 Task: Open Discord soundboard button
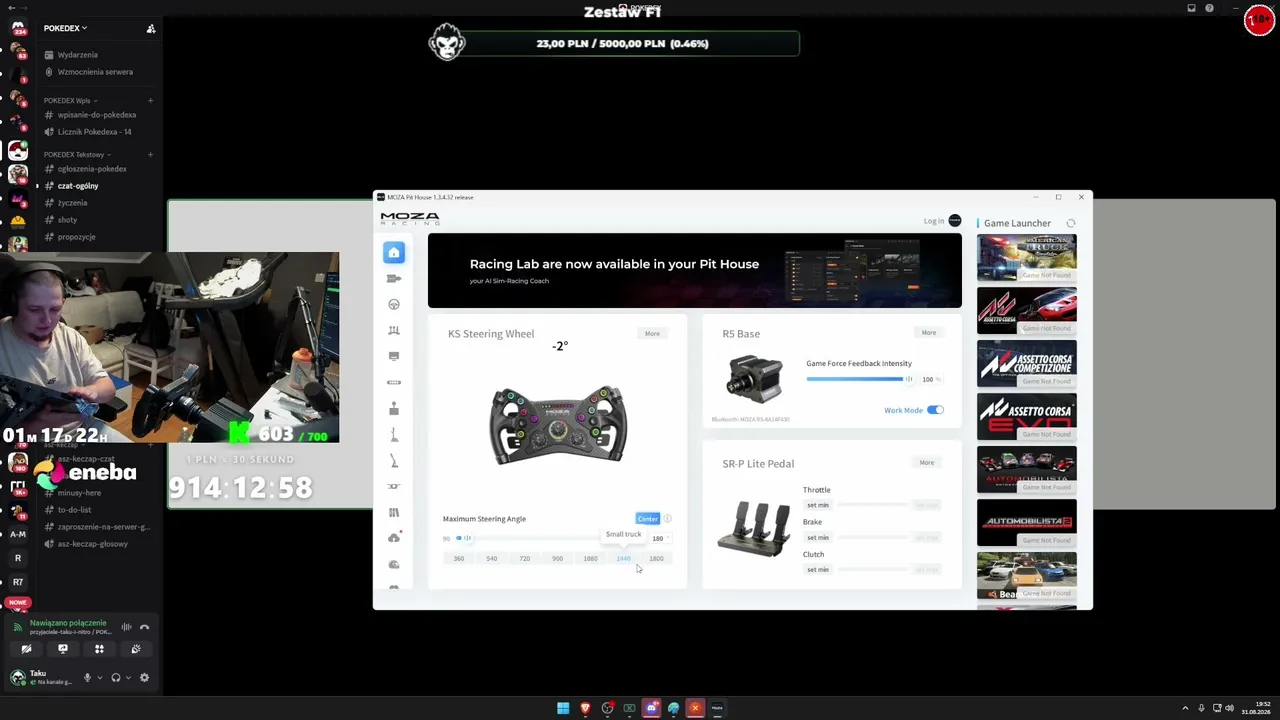coord(136,649)
